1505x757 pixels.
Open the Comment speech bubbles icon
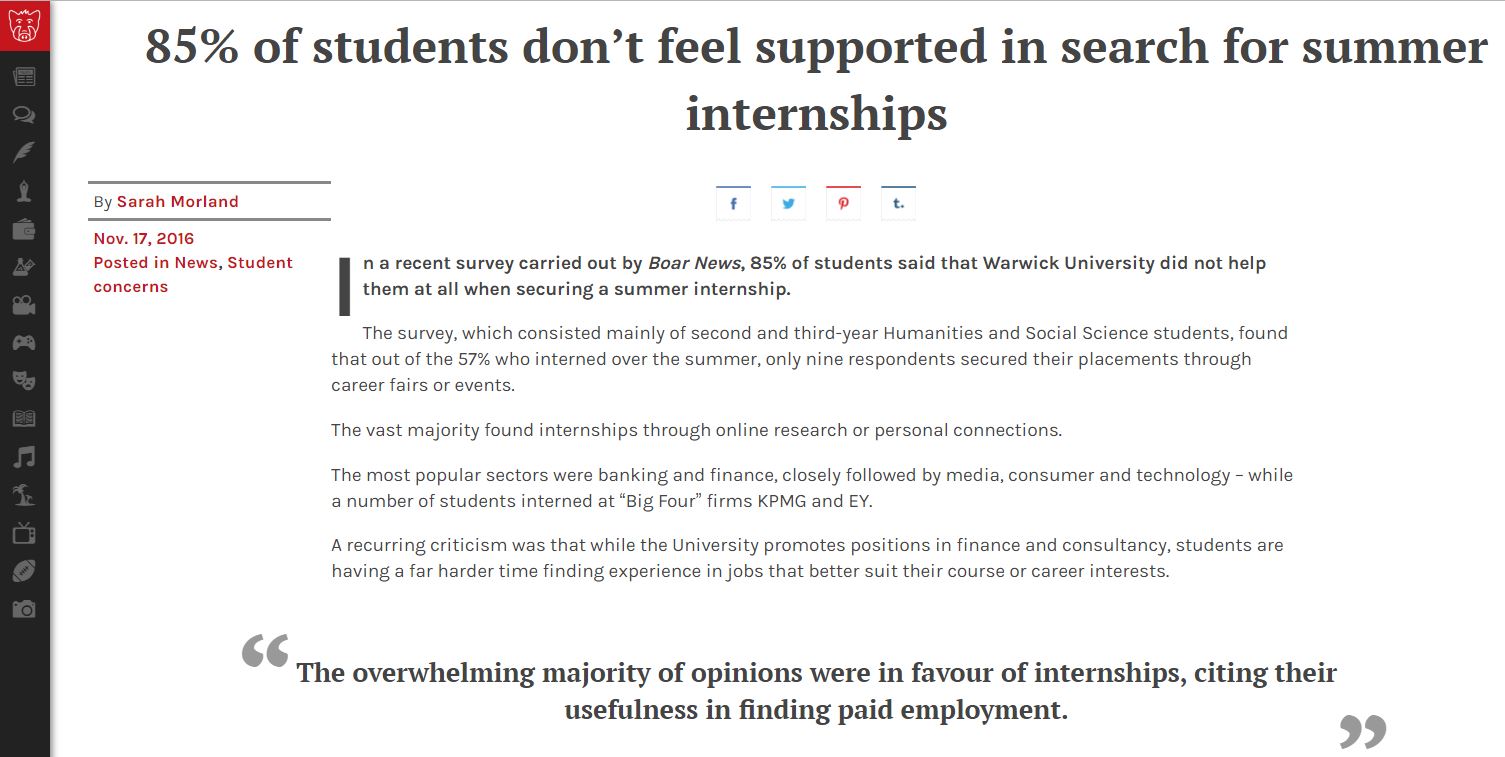pyautogui.click(x=24, y=115)
